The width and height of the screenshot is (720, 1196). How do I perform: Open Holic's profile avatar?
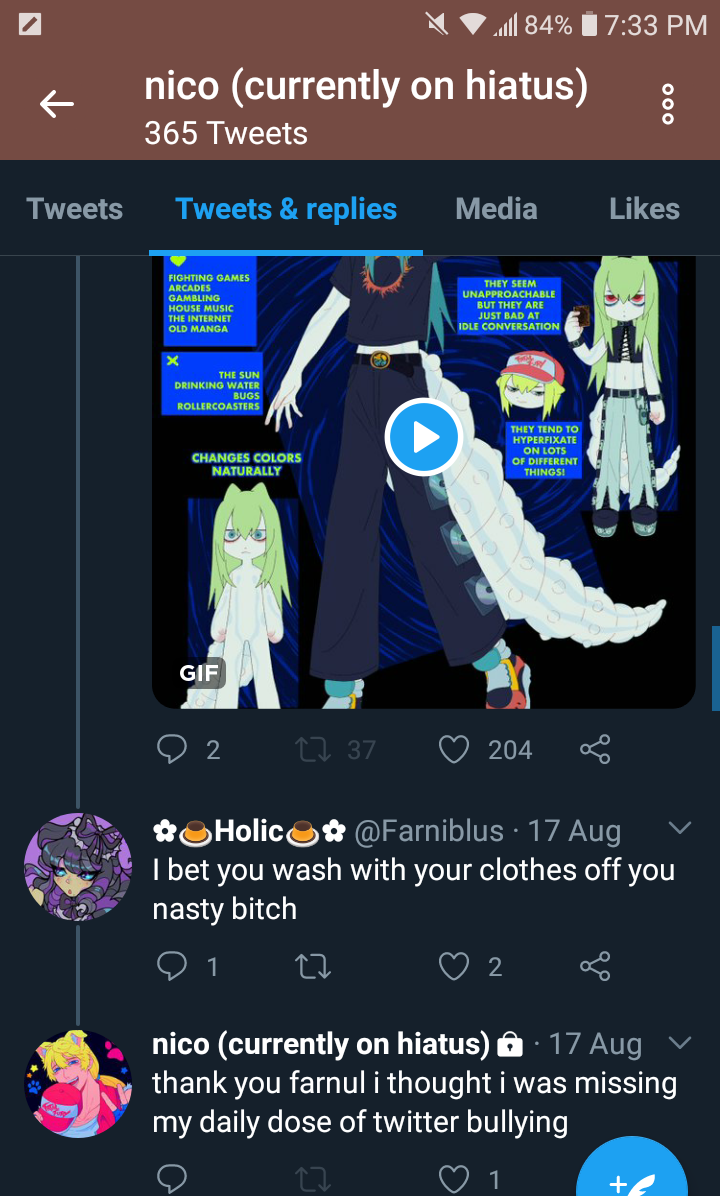point(78,866)
